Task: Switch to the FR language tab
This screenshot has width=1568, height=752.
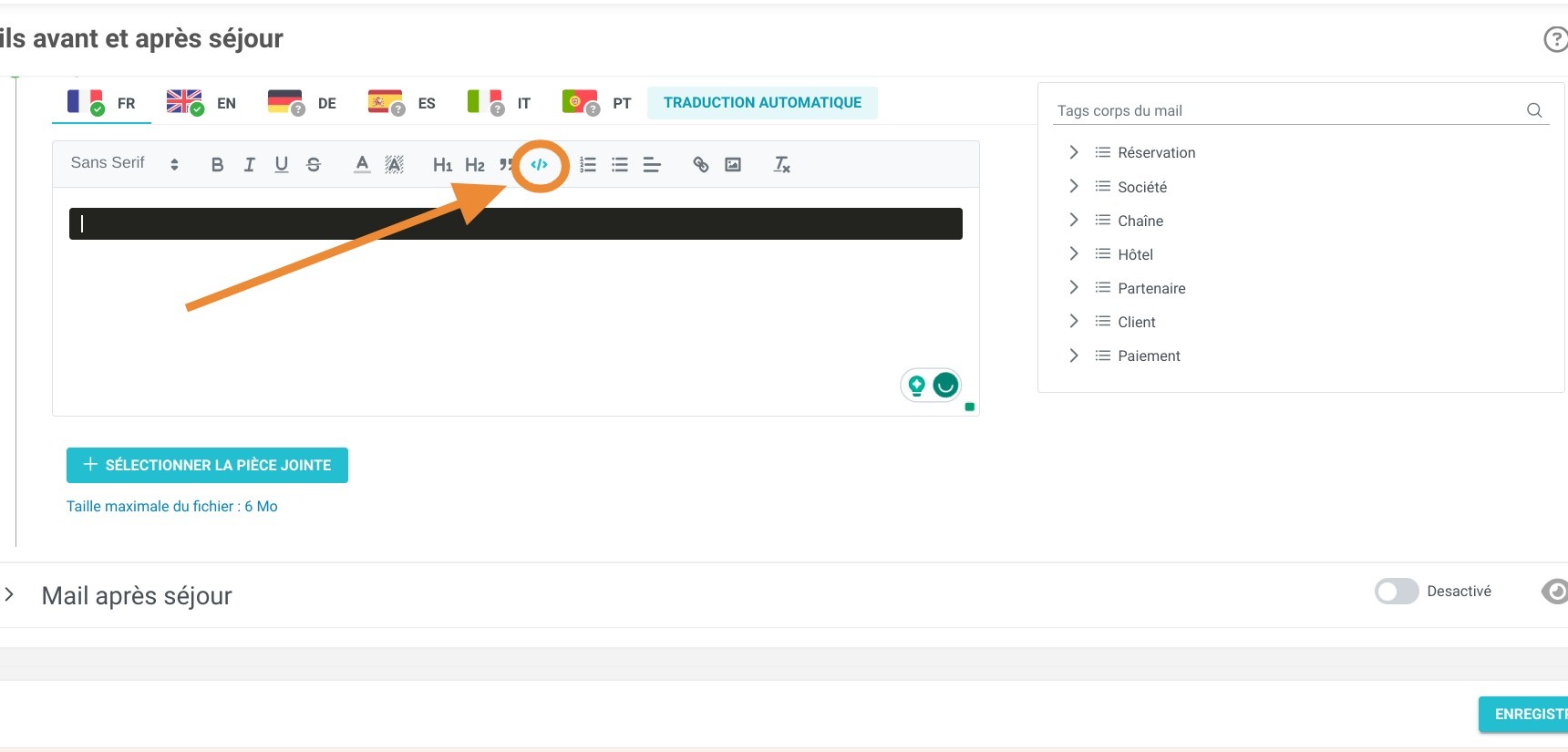Action: pyautogui.click(x=101, y=103)
